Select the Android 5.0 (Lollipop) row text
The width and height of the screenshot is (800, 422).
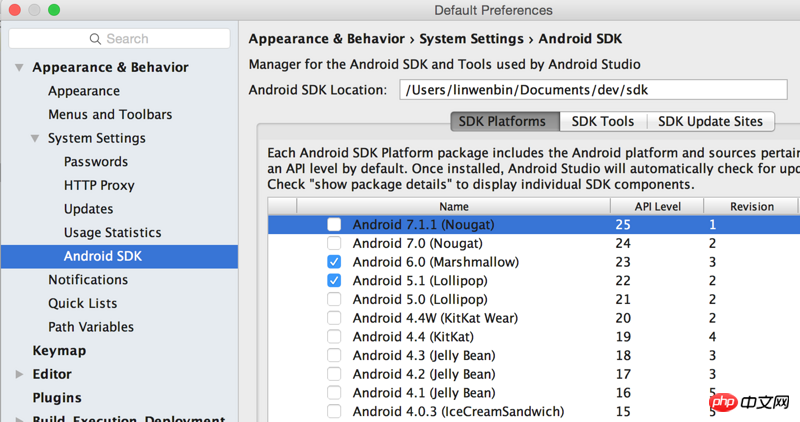[420, 300]
